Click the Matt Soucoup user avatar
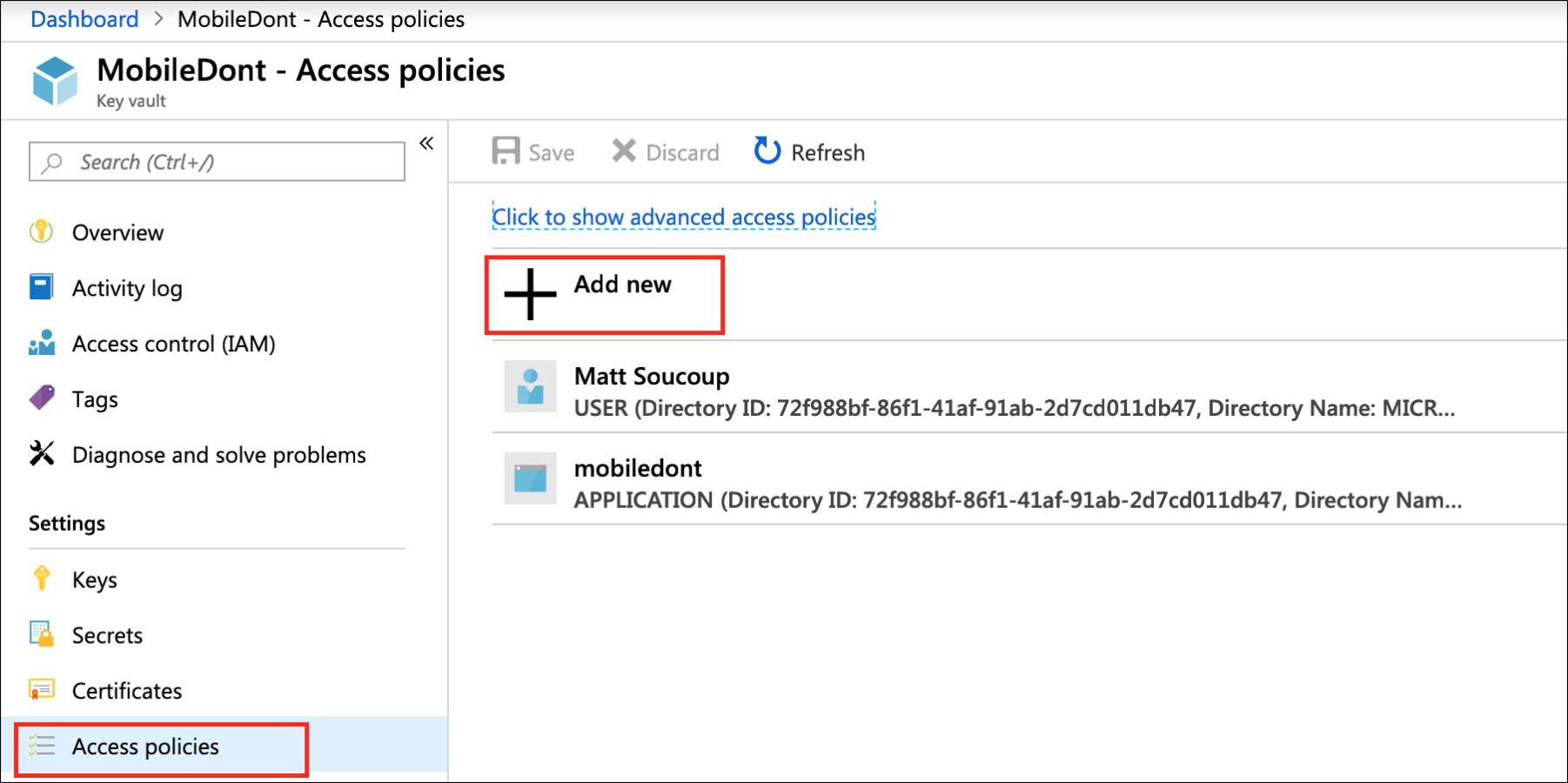Screen dimensions: 1568x783 (530, 386)
